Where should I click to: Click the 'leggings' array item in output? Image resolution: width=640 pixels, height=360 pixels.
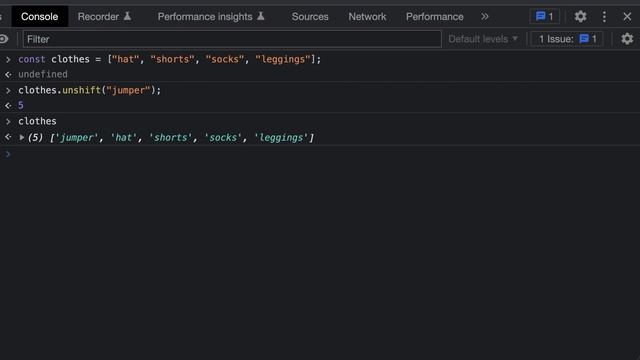point(281,138)
